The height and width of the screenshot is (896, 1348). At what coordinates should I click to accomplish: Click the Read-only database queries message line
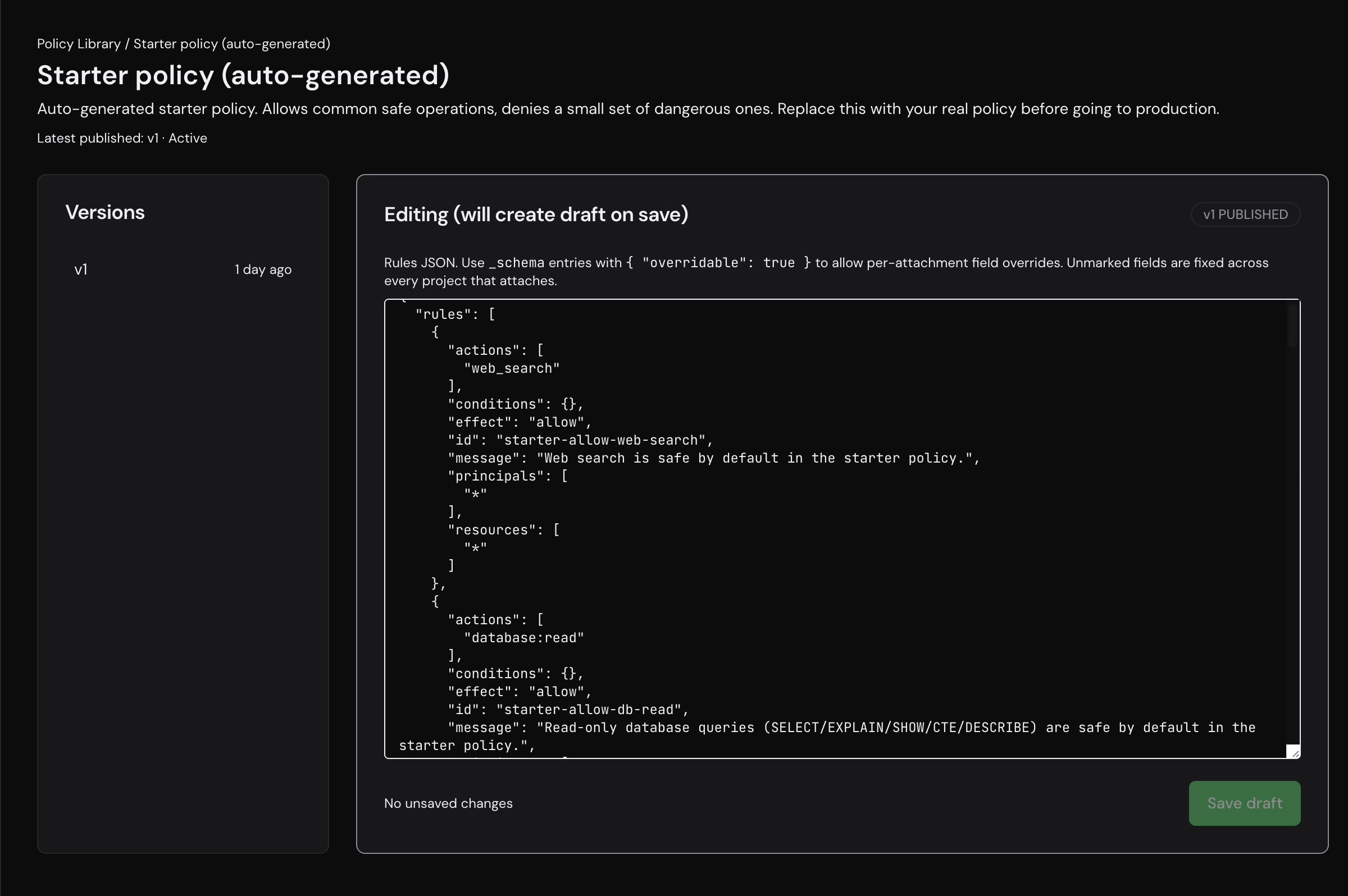[827, 737]
